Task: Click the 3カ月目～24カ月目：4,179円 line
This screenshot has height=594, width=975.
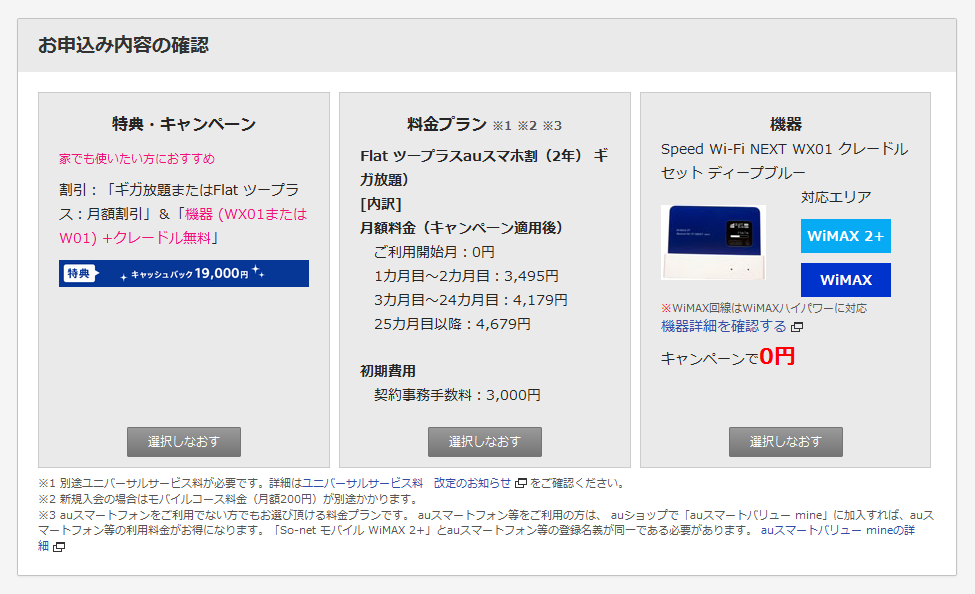Action: click(471, 300)
